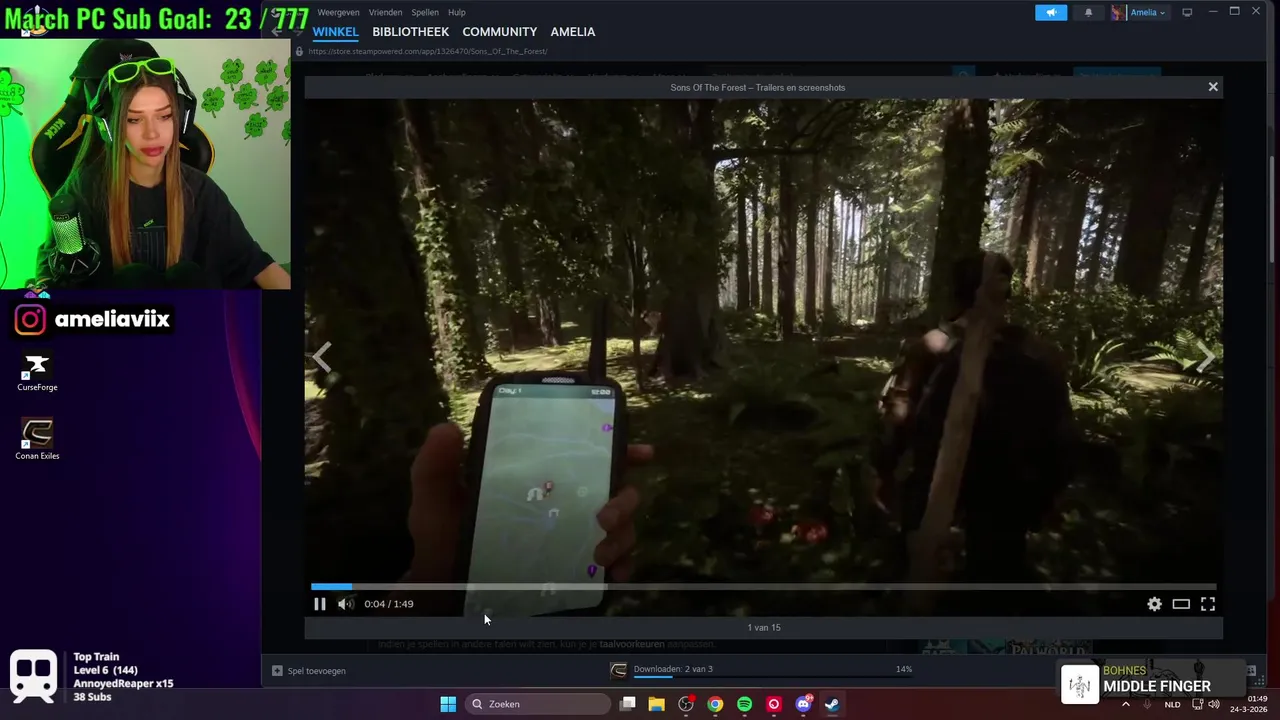Open the AMELIA profile tab
Image resolution: width=1280 pixels, height=720 pixels.
(572, 32)
